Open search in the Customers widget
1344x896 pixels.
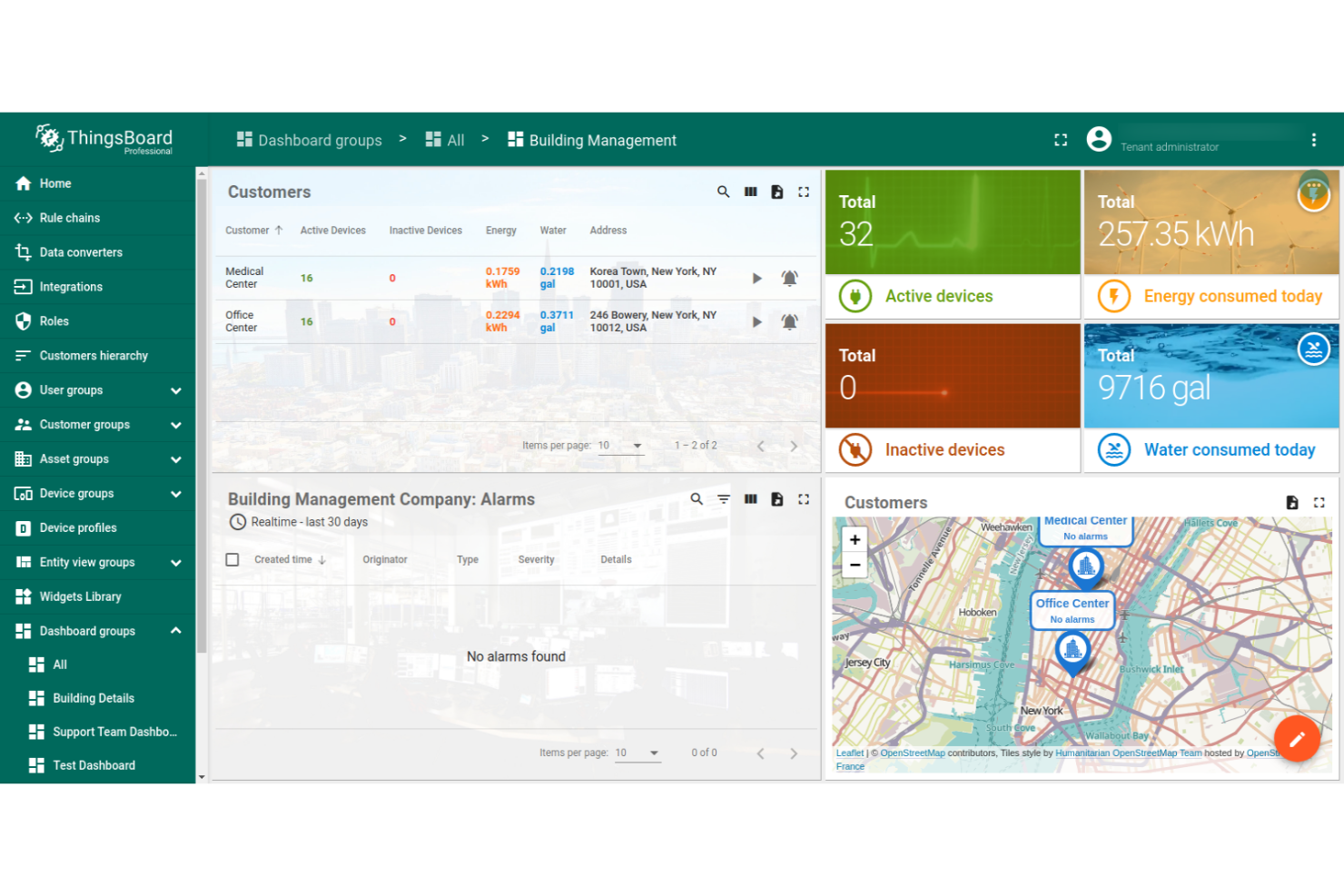coord(723,192)
